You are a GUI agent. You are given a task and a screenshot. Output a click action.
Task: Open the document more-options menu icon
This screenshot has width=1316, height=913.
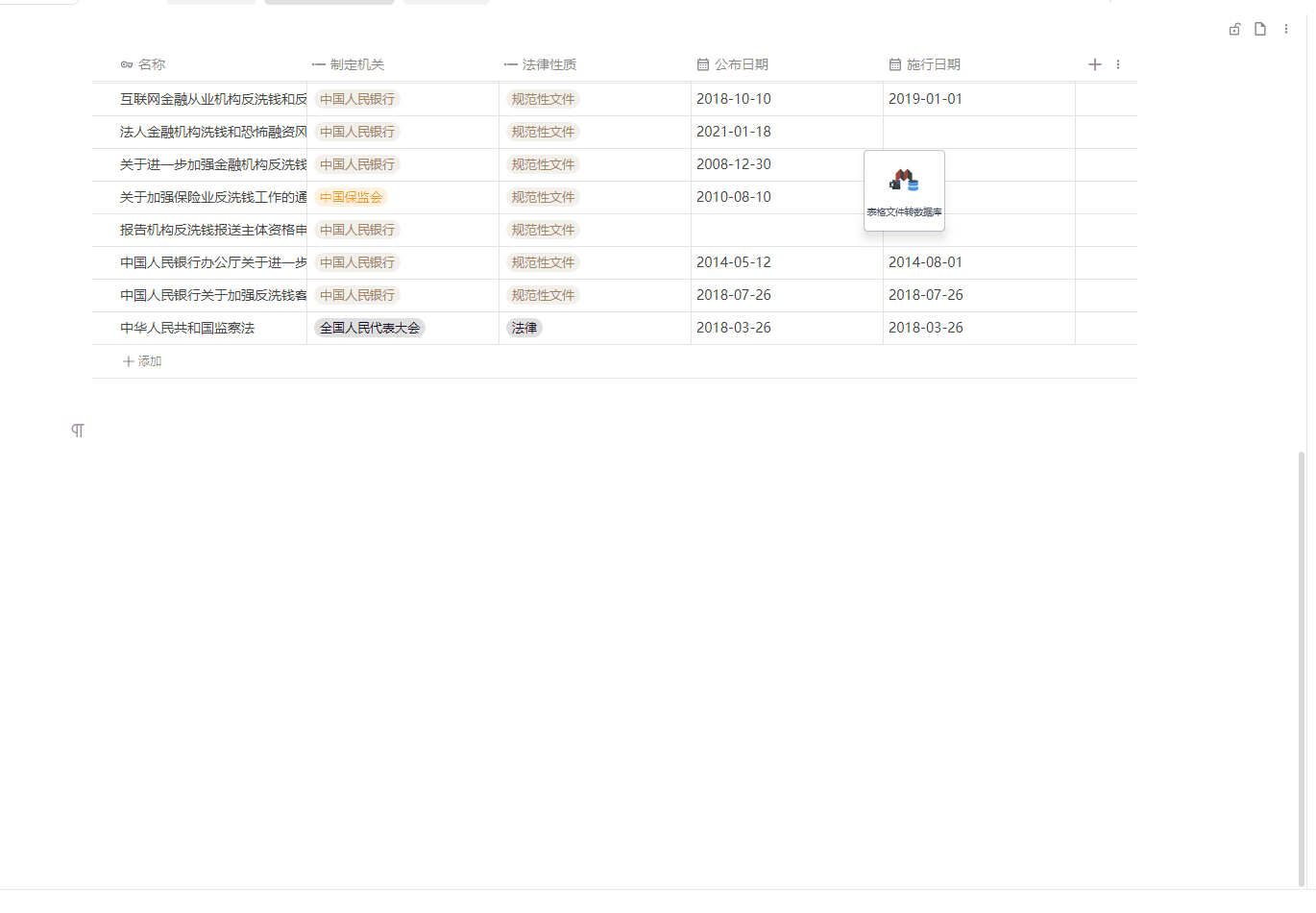pos(1286,29)
